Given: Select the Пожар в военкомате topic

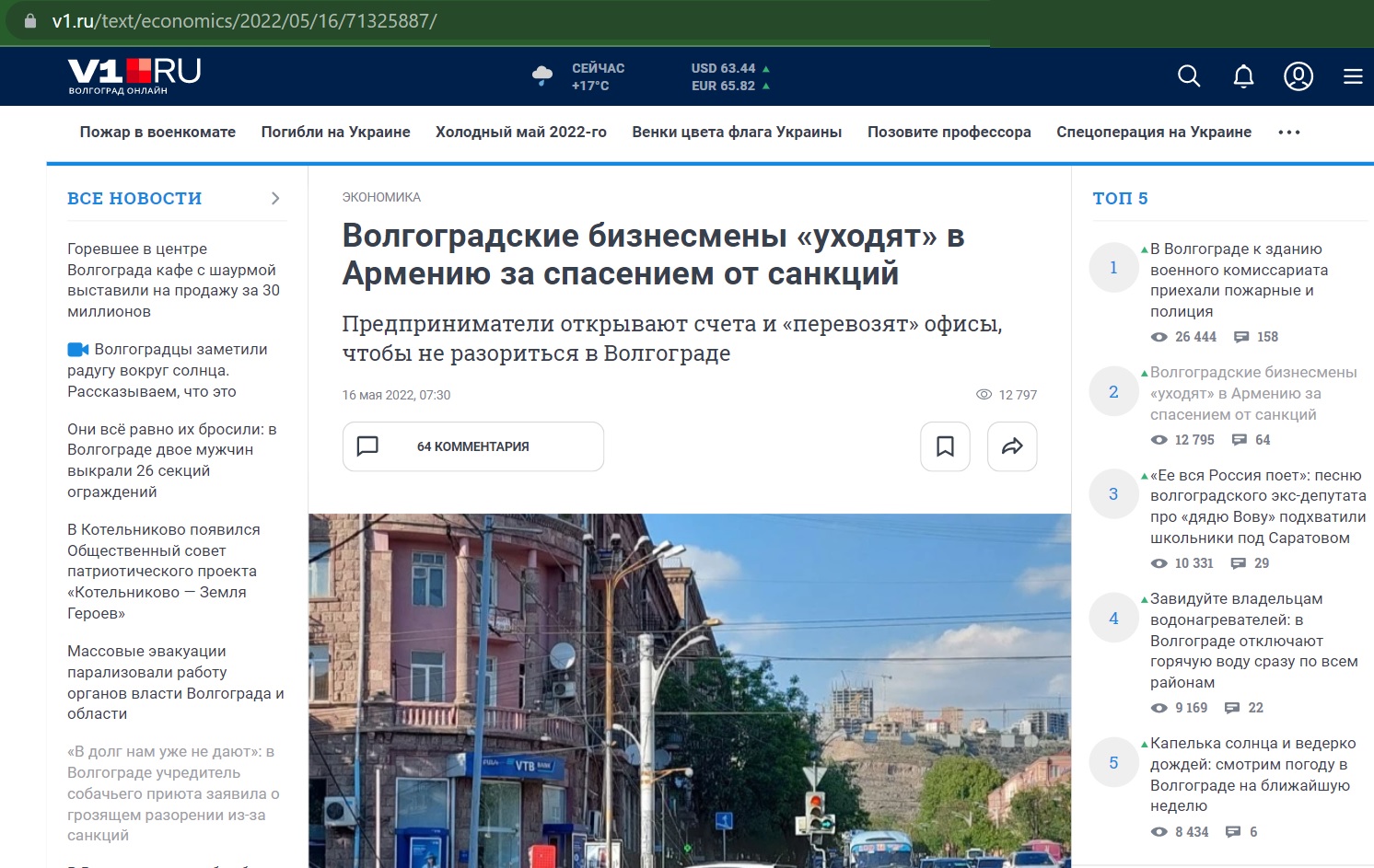Looking at the screenshot, I should [157, 133].
